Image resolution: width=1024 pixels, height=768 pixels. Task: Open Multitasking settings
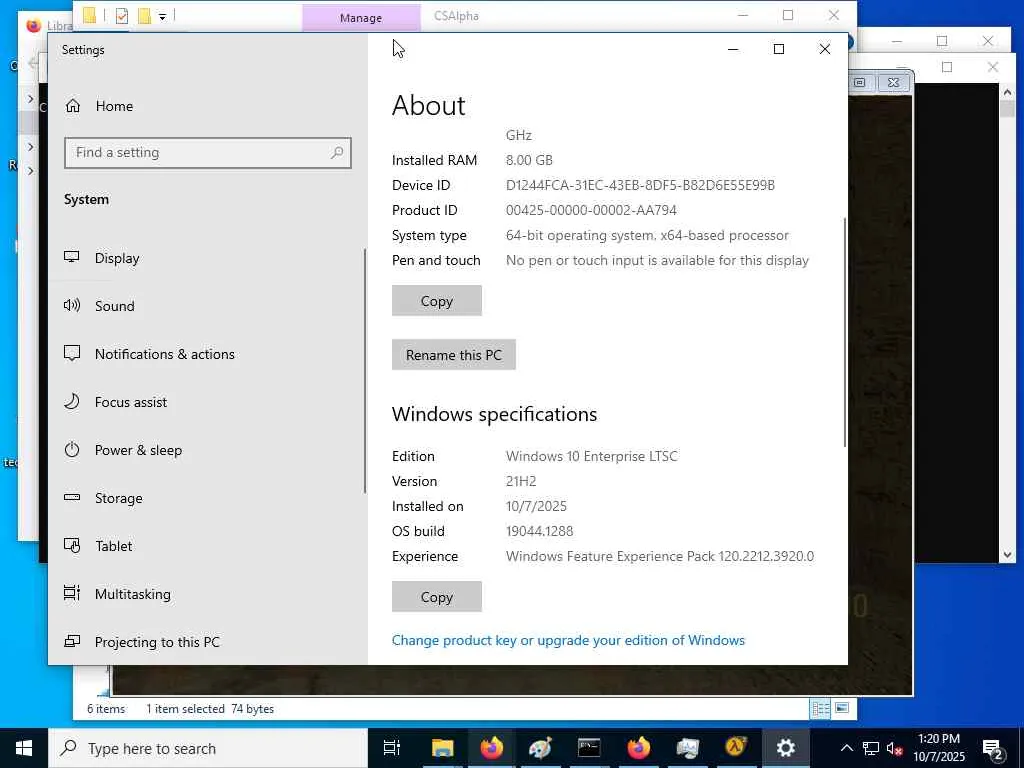tap(118, 594)
